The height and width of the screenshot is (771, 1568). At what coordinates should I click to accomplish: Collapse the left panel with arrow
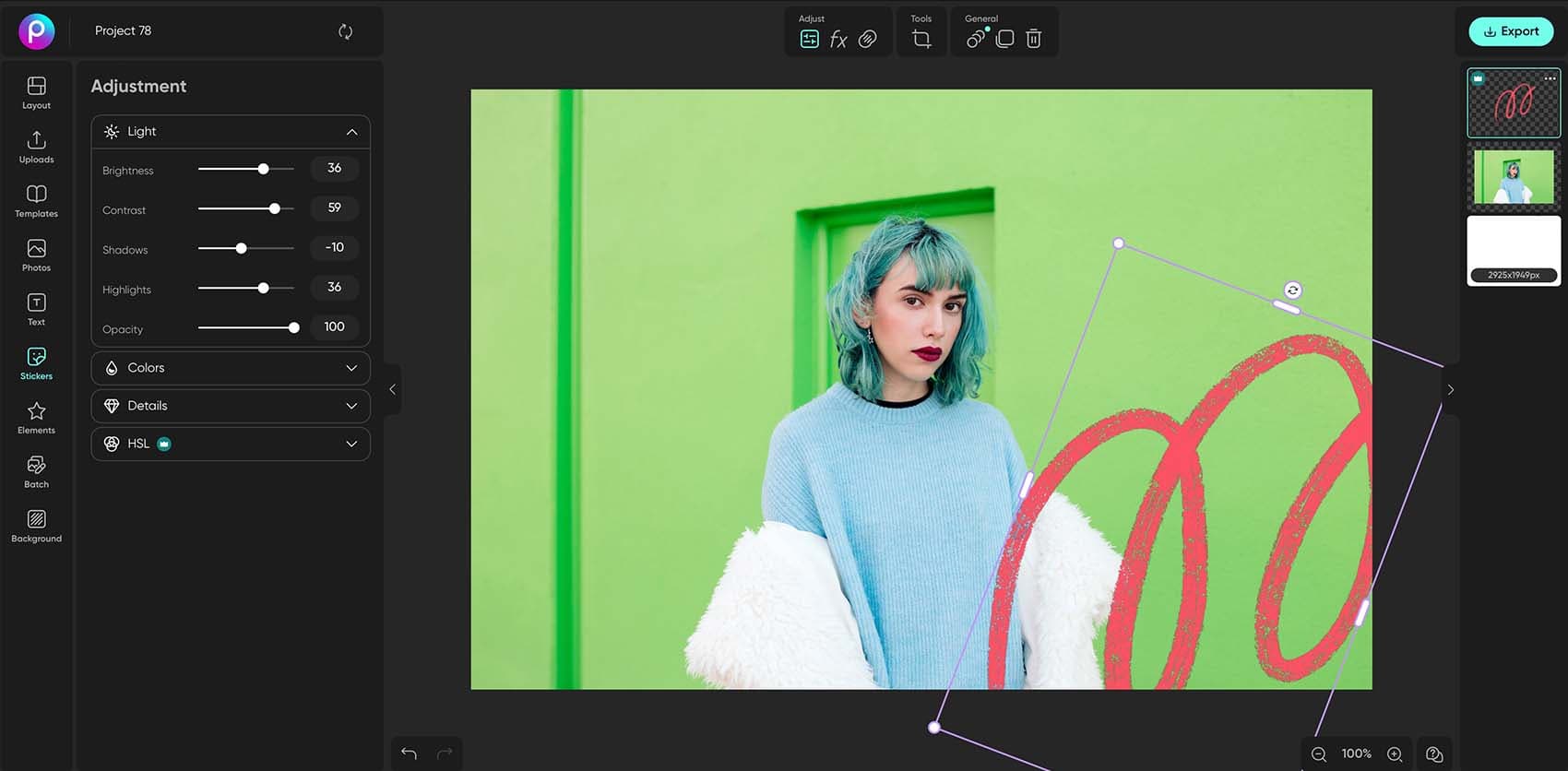(392, 389)
